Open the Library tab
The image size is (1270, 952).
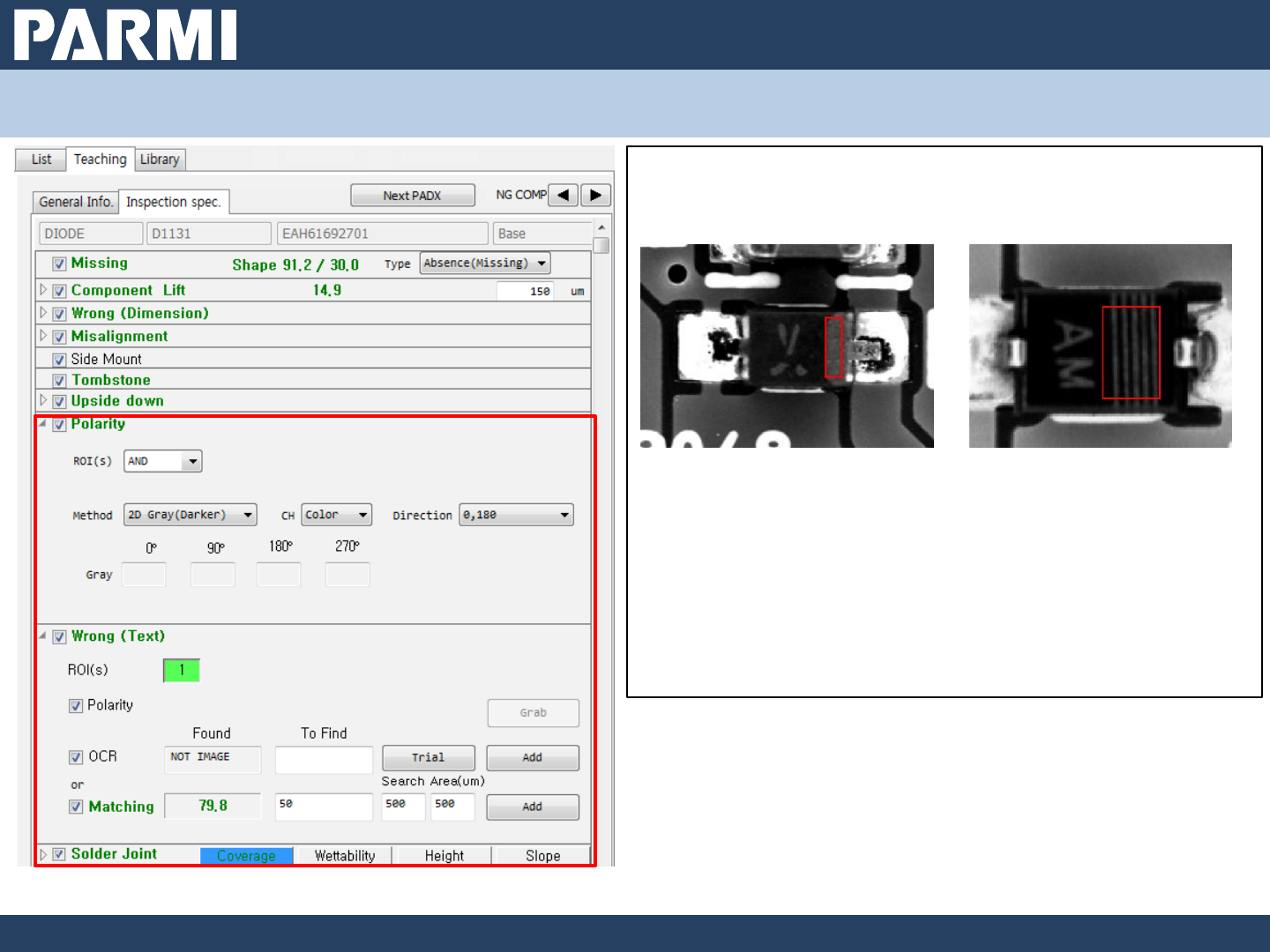pos(160,160)
